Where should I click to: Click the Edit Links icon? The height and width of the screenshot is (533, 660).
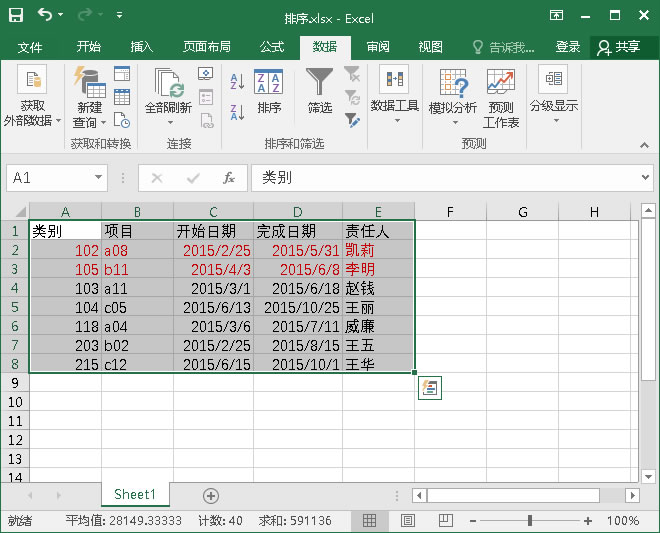pyautogui.click(x=207, y=120)
